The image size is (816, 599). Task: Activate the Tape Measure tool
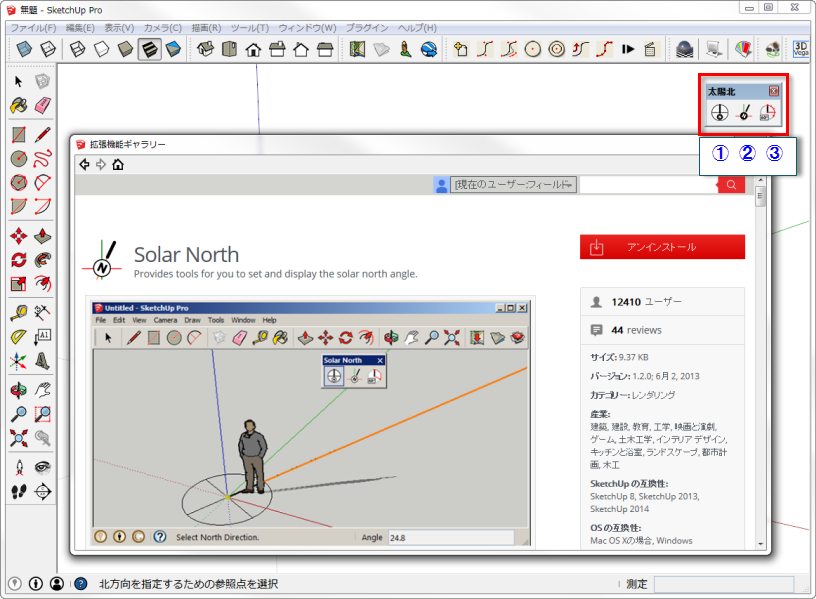(x=18, y=313)
